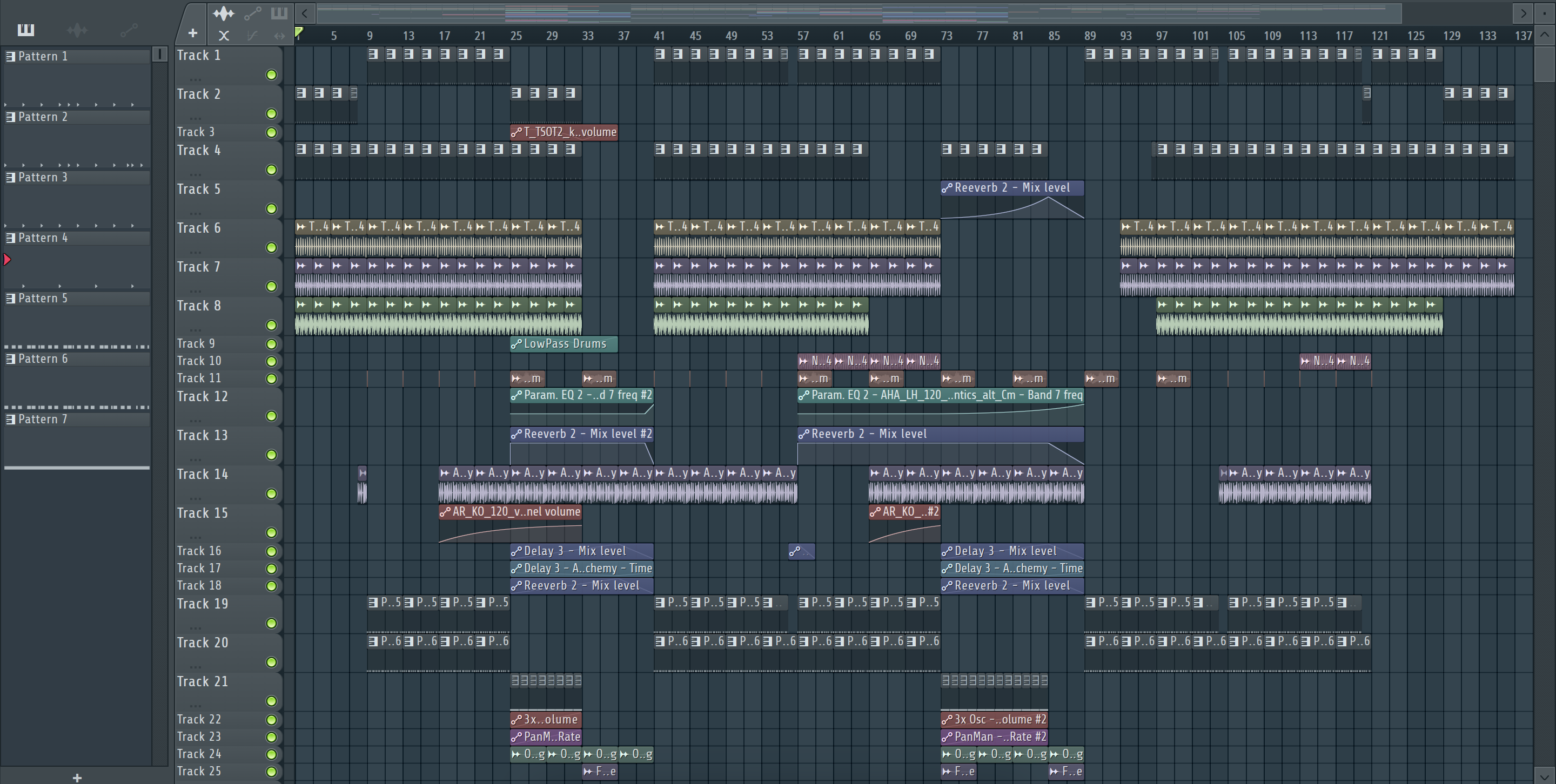Viewport: 1556px width, 784px height.
Task: Open clip menu of Param. EQ 2 - AHA_LH_120 clip
Action: tap(804, 395)
